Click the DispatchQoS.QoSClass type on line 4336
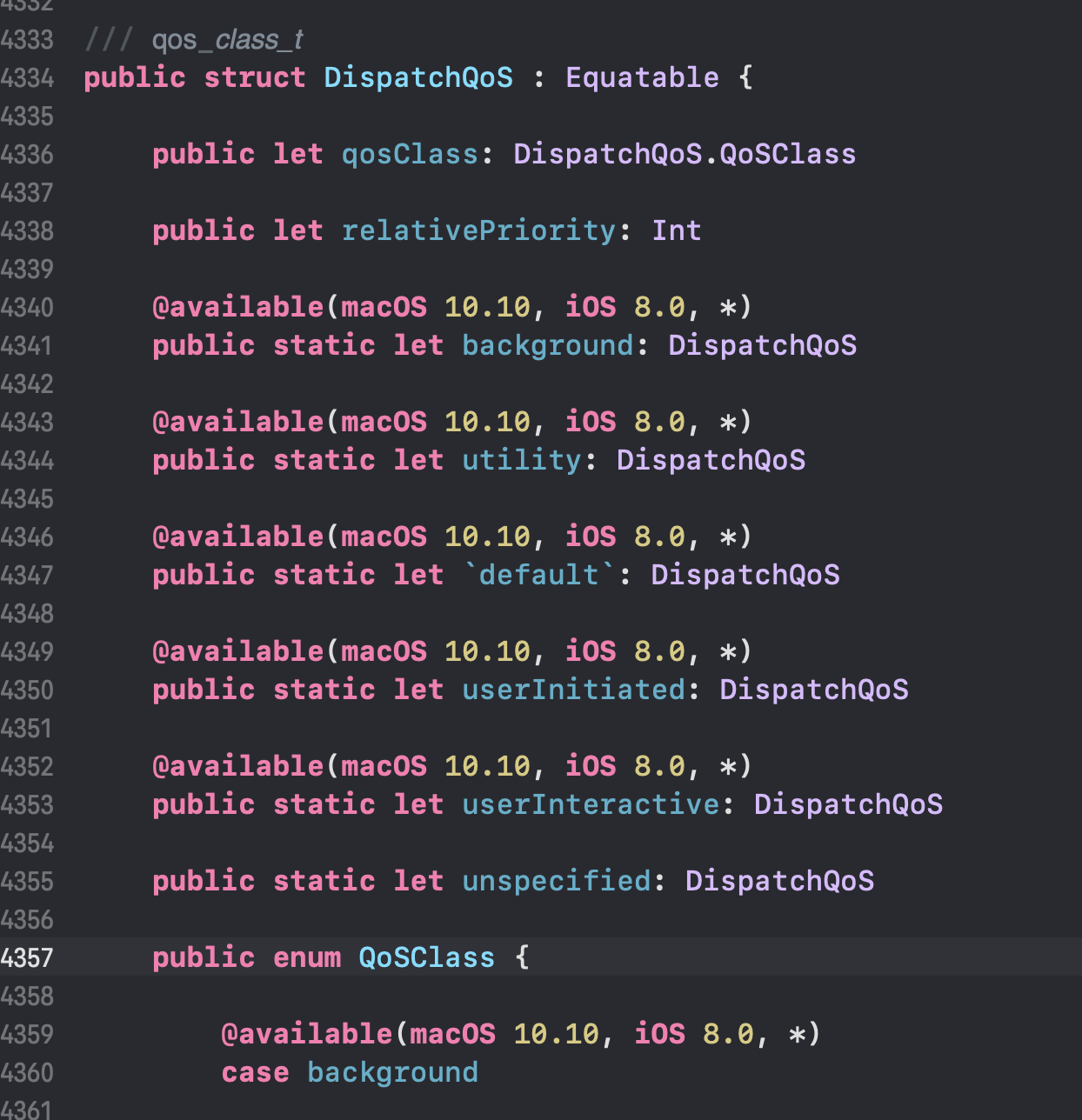Image resolution: width=1082 pixels, height=1120 pixels. [x=685, y=154]
